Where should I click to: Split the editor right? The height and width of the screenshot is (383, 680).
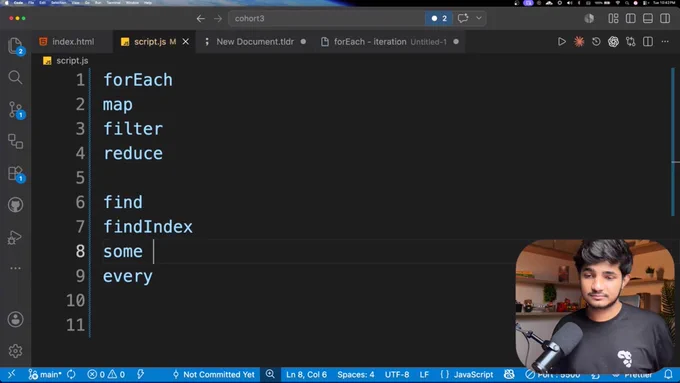click(x=648, y=42)
